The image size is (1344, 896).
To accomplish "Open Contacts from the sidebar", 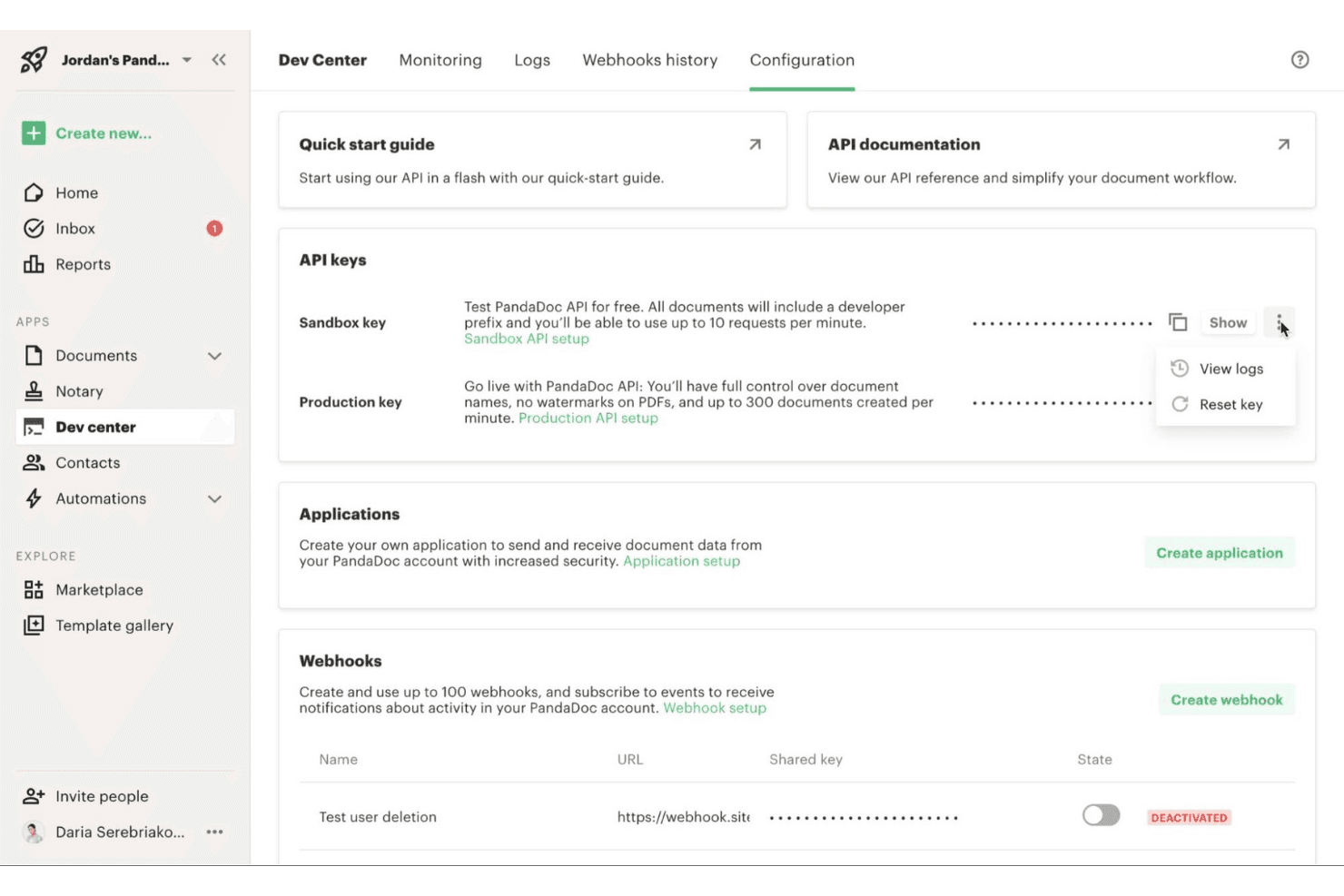I will pyautogui.click(x=87, y=463).
